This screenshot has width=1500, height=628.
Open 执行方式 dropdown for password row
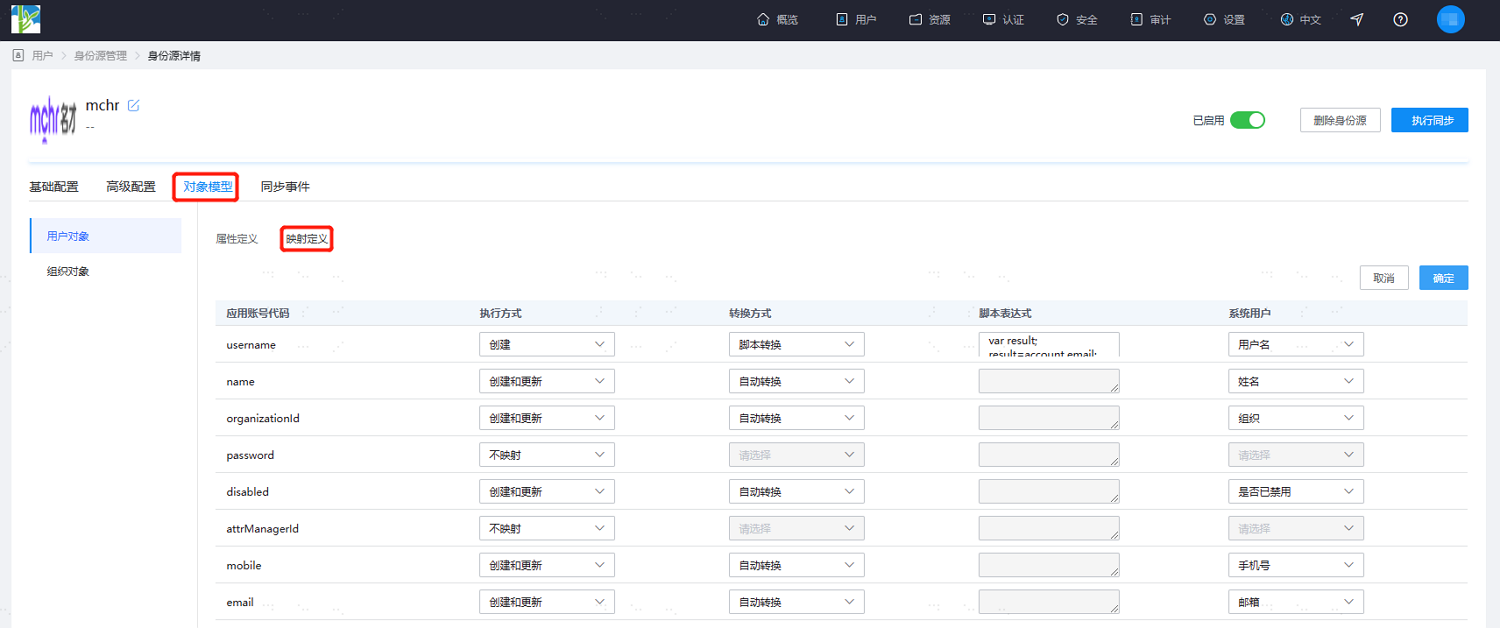click(x=547, y=455)
